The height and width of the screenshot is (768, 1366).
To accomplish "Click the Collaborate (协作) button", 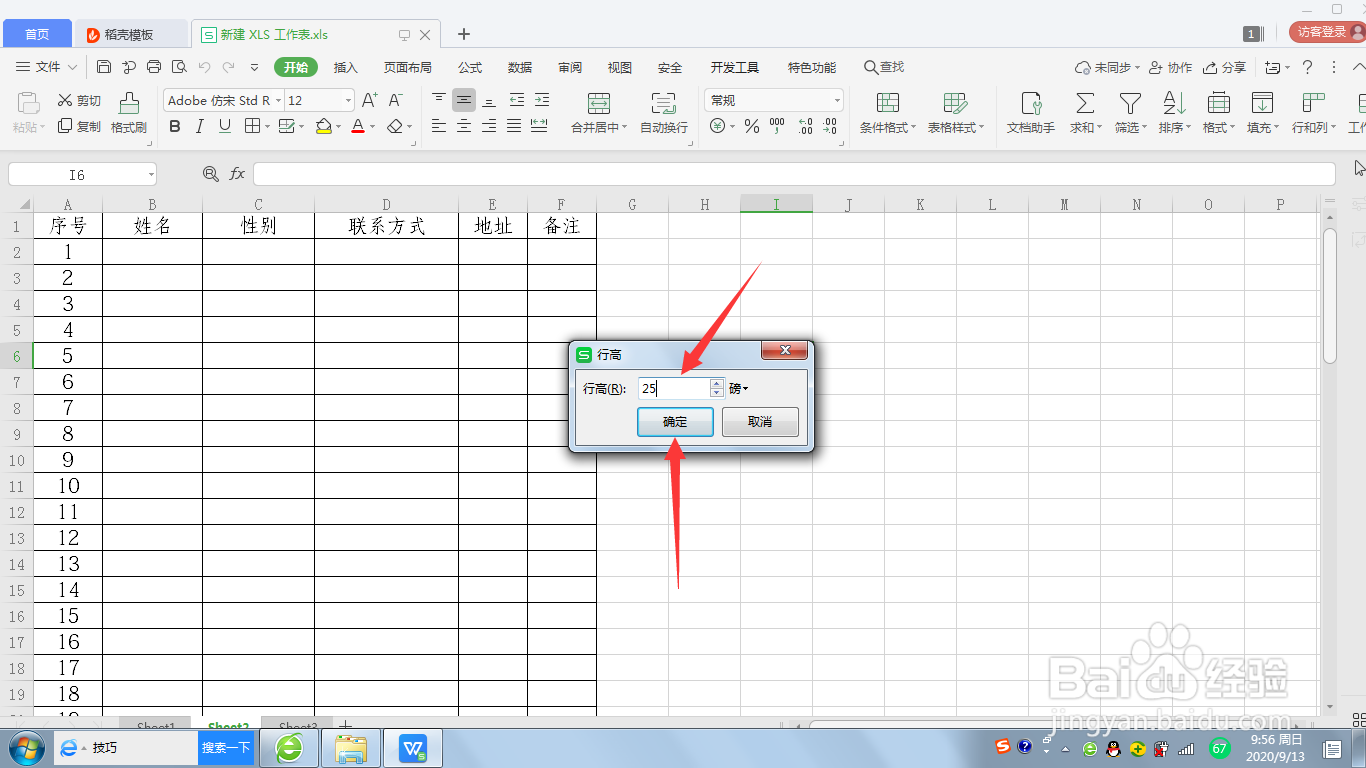I will [1171, 67].
